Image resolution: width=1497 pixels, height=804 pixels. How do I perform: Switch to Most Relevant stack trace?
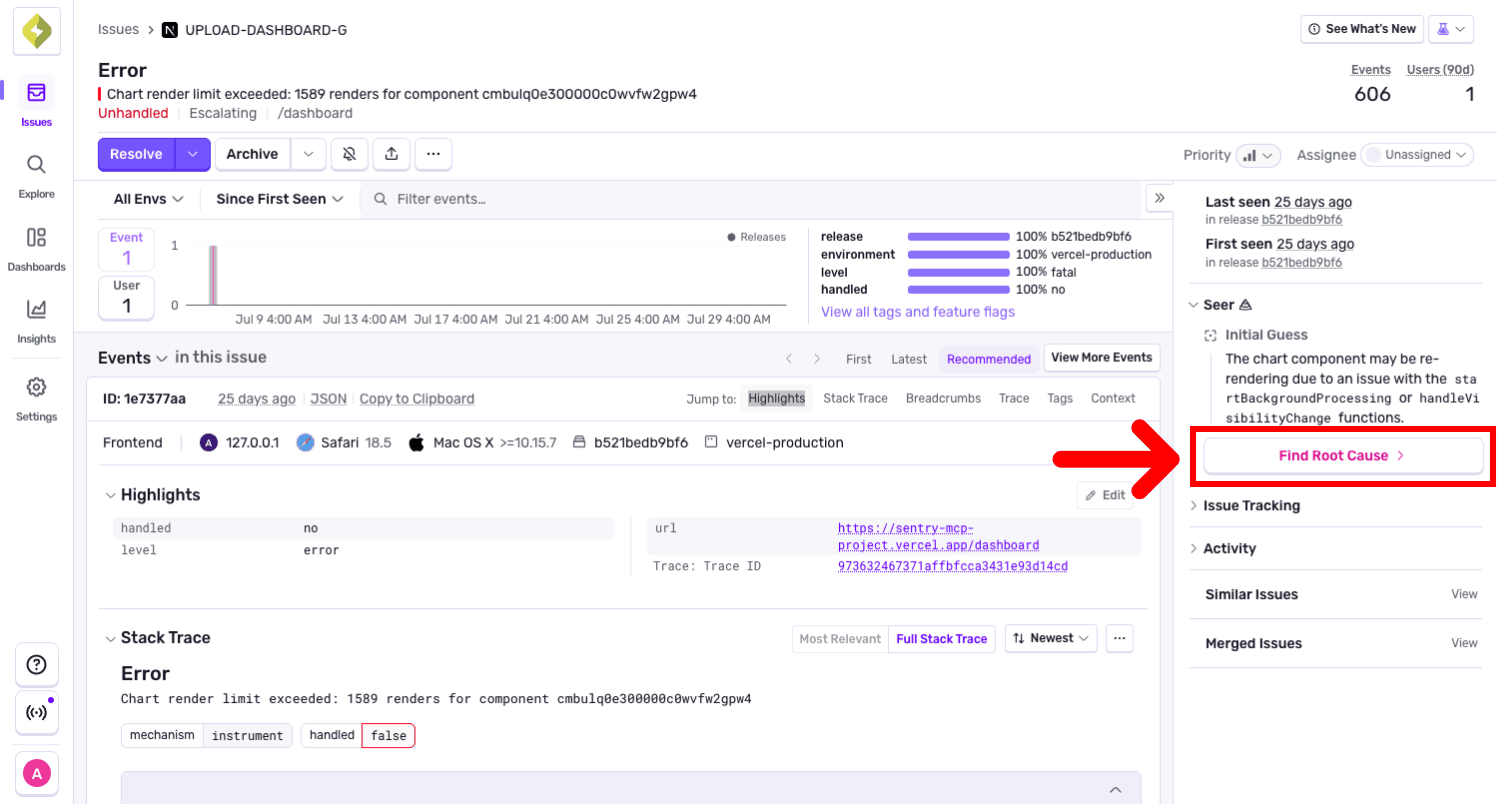pyautogui.click(x=840, y=639)
